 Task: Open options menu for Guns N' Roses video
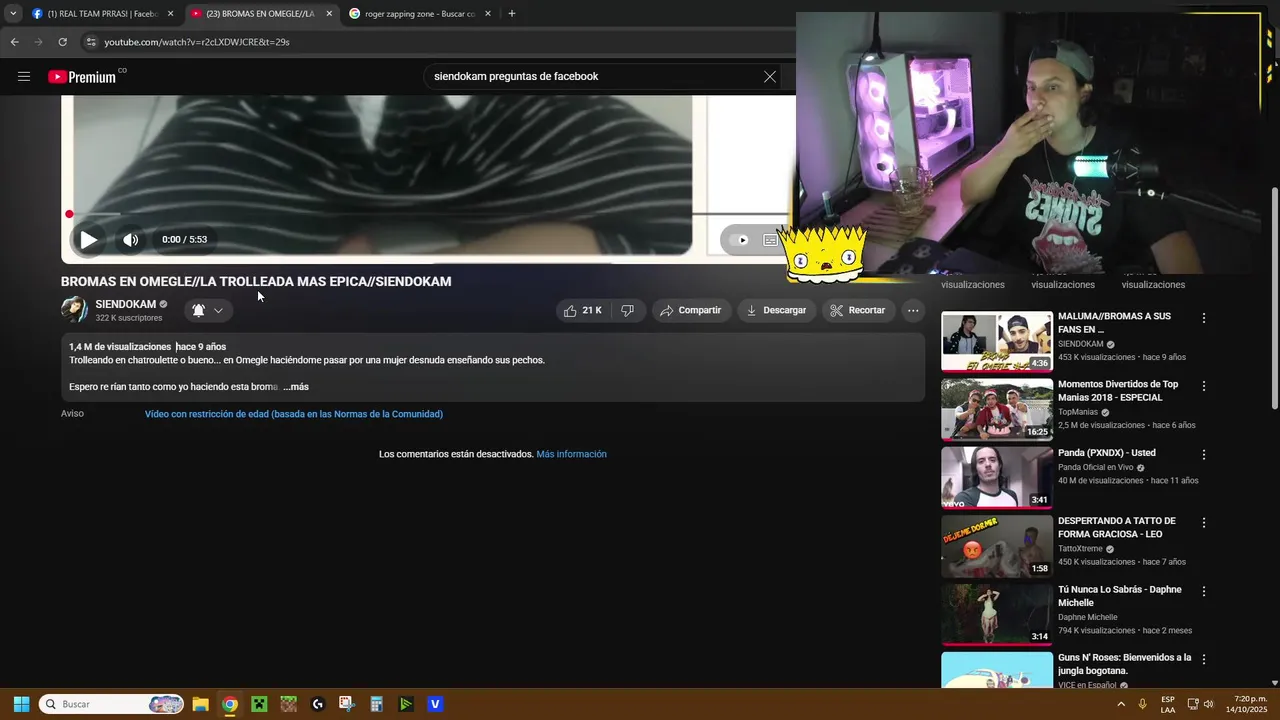coord(1204,660)
